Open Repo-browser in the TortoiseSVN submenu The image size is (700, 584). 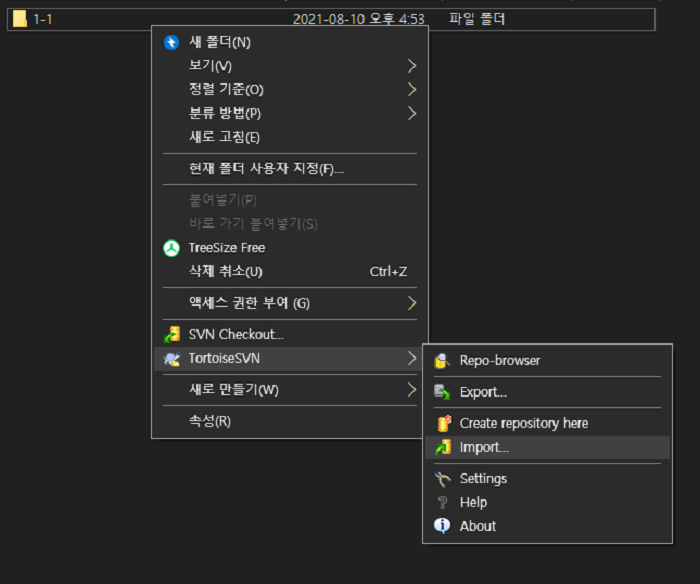547,361
